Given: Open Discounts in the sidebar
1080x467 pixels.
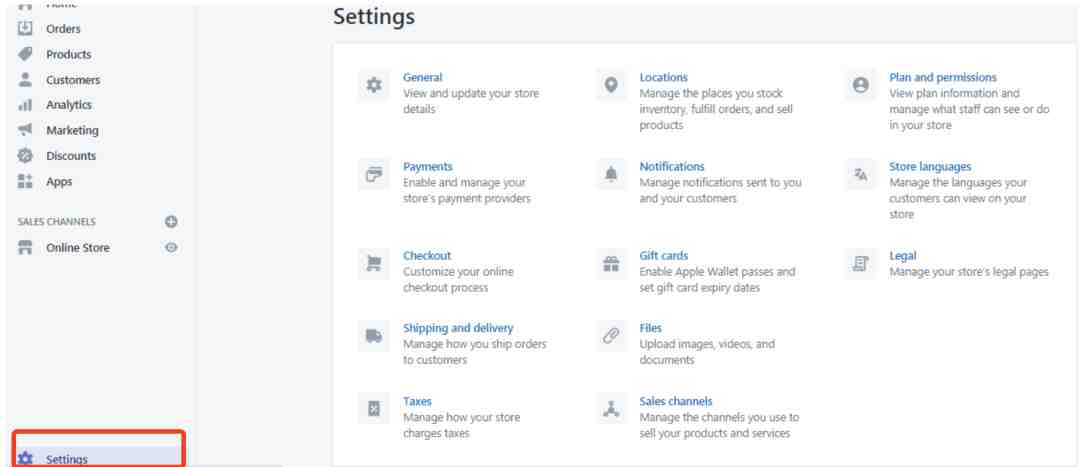Looking at the screenshot, I should coord(71,156).
